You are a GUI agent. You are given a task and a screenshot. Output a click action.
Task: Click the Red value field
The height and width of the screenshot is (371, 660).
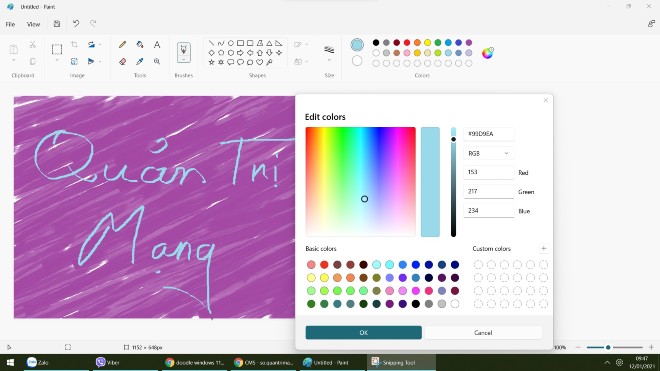[x=489, y=172]
